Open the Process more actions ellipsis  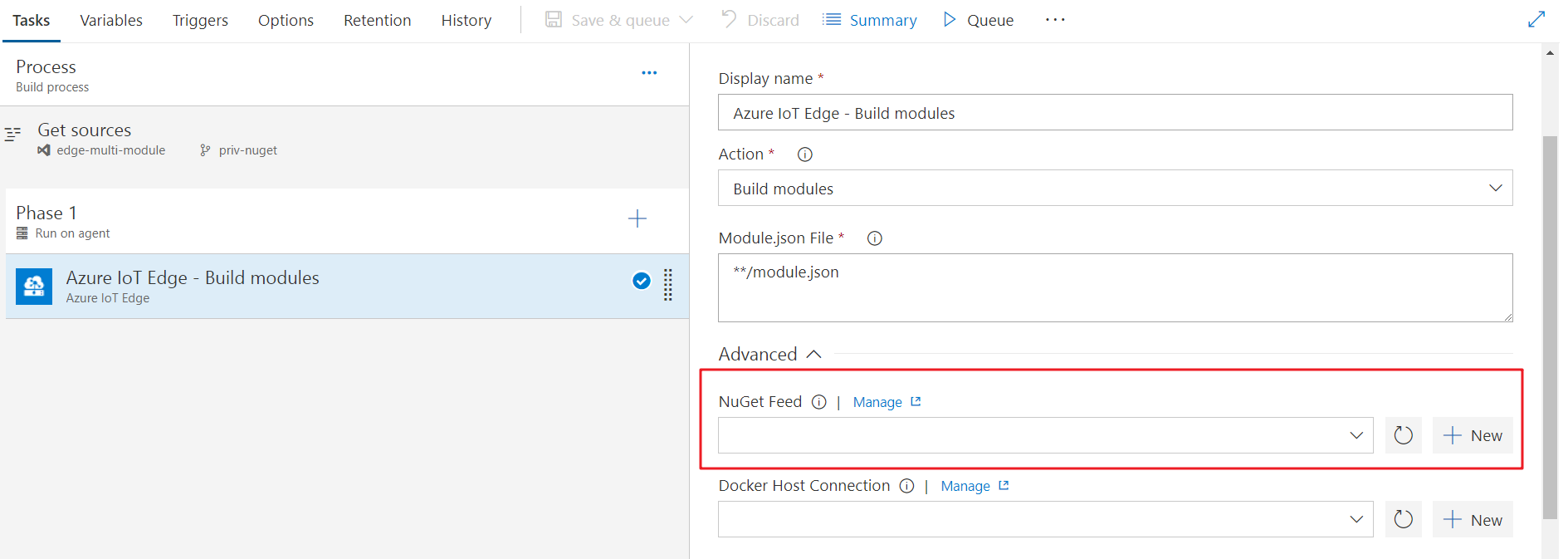click(x=649, y=73)
